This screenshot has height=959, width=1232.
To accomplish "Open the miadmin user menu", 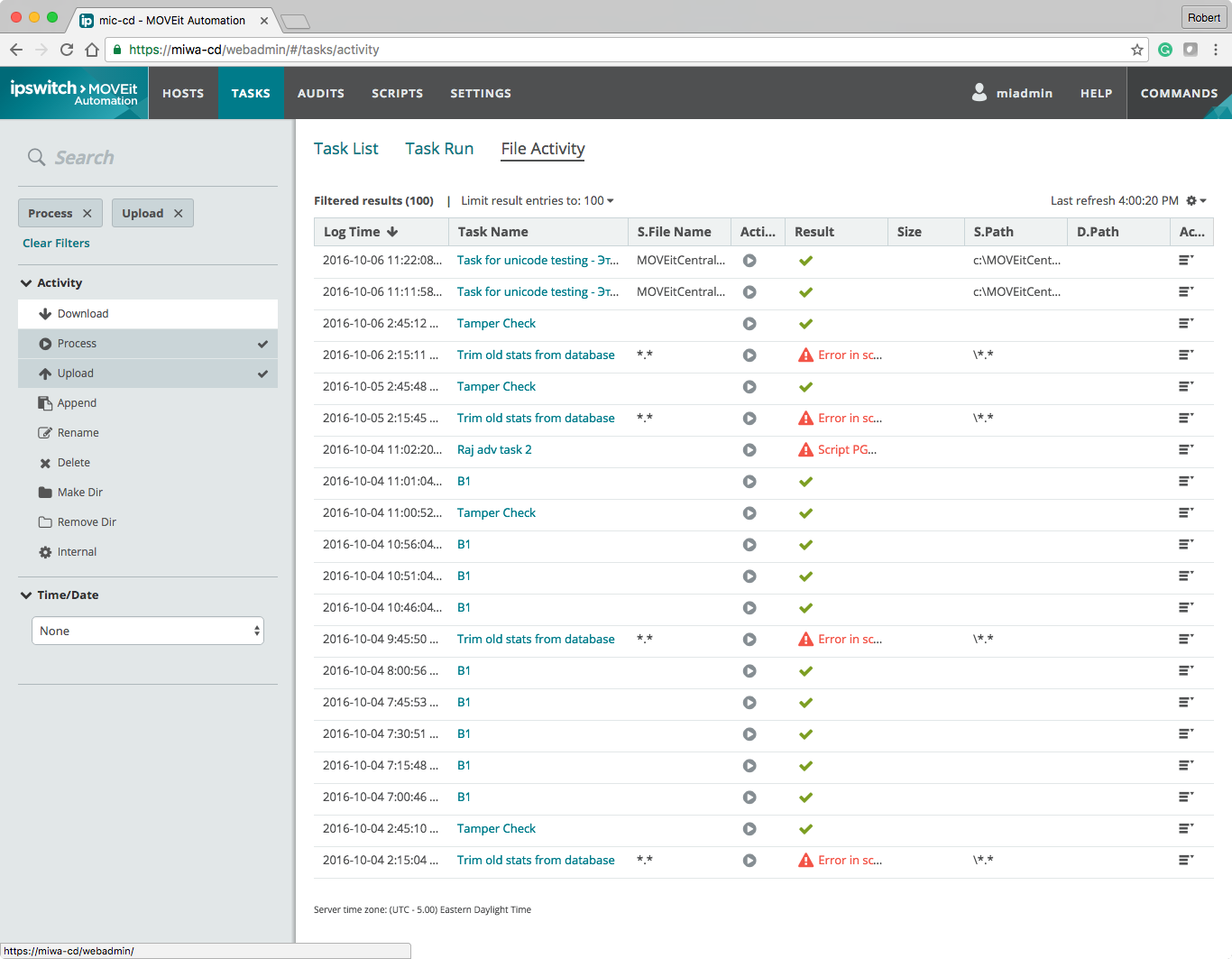I will click(1012, 93).
